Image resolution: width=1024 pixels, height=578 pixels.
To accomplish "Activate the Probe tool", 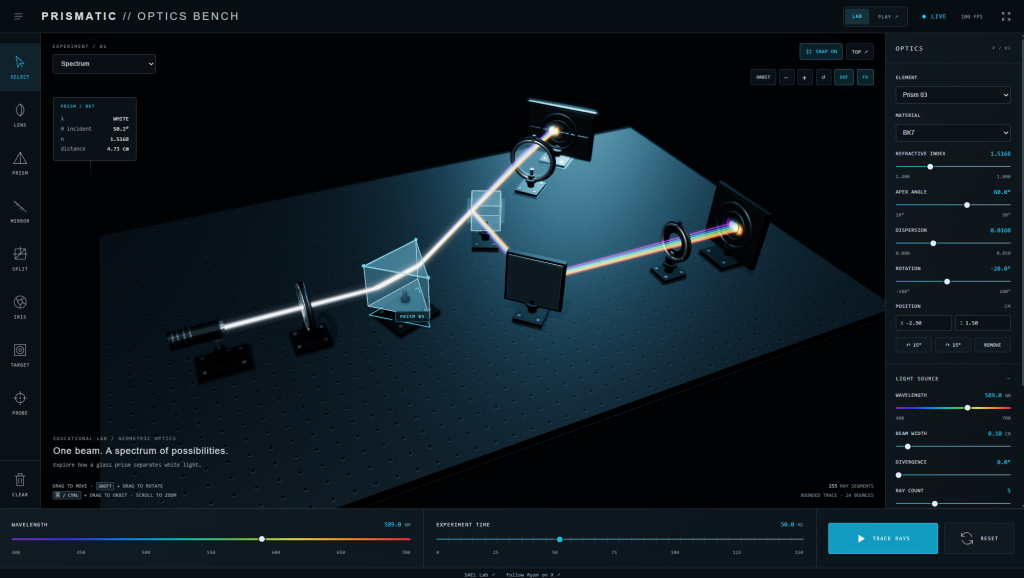I will [x=20, y=403].
